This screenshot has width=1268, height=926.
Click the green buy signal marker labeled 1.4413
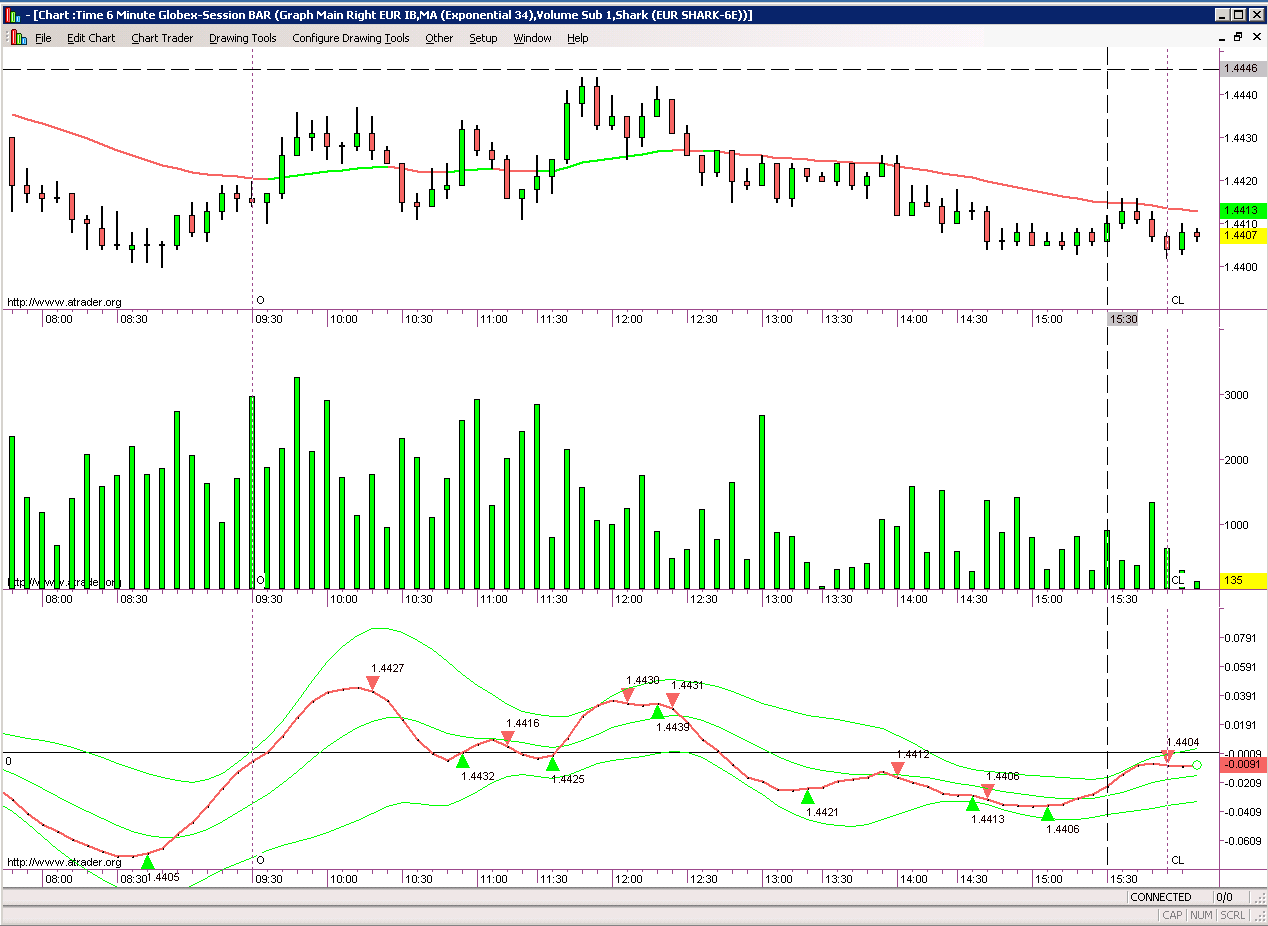point(972,804)
